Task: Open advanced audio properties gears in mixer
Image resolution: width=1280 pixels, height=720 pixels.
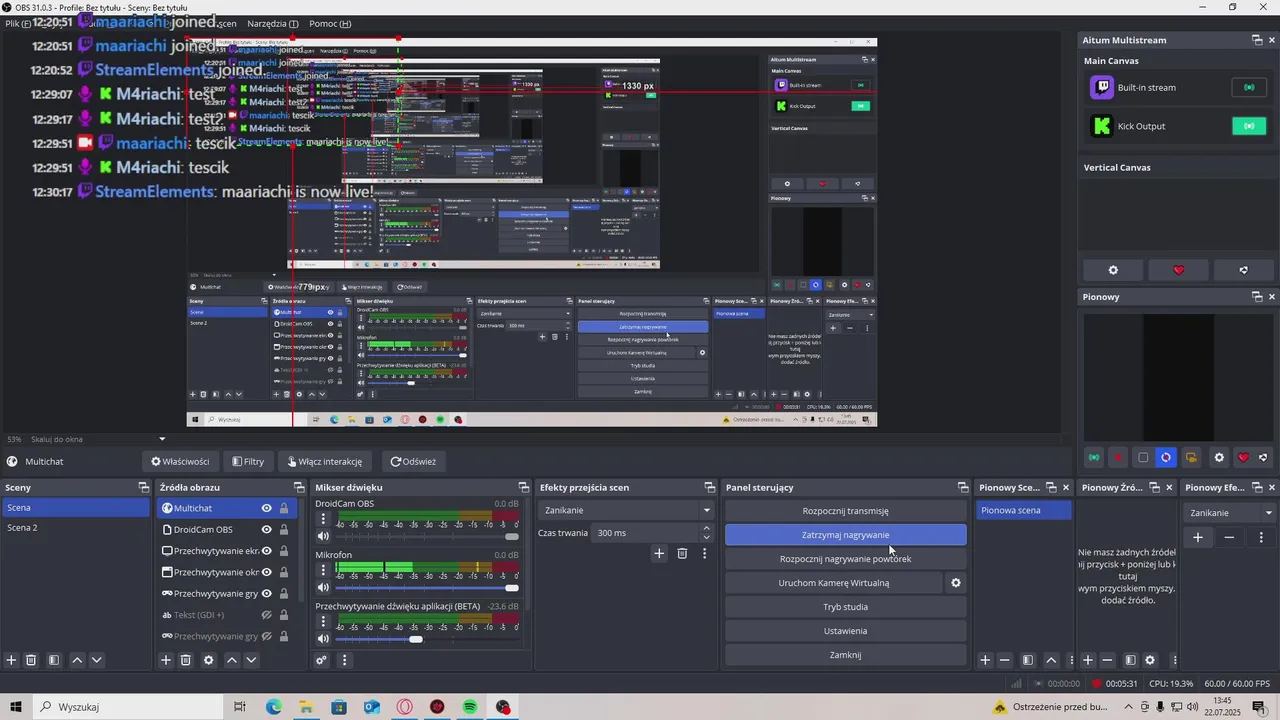Action: click(321, 660)
